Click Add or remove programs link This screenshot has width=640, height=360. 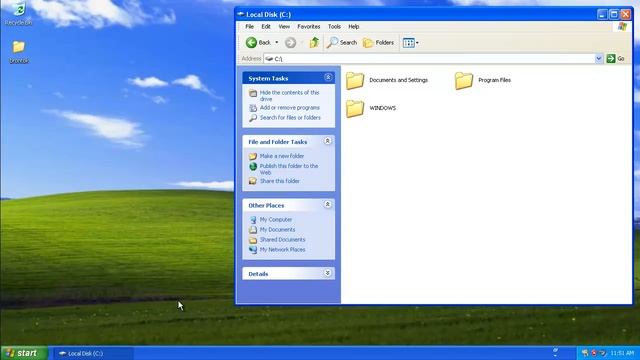tap(290, 108)
